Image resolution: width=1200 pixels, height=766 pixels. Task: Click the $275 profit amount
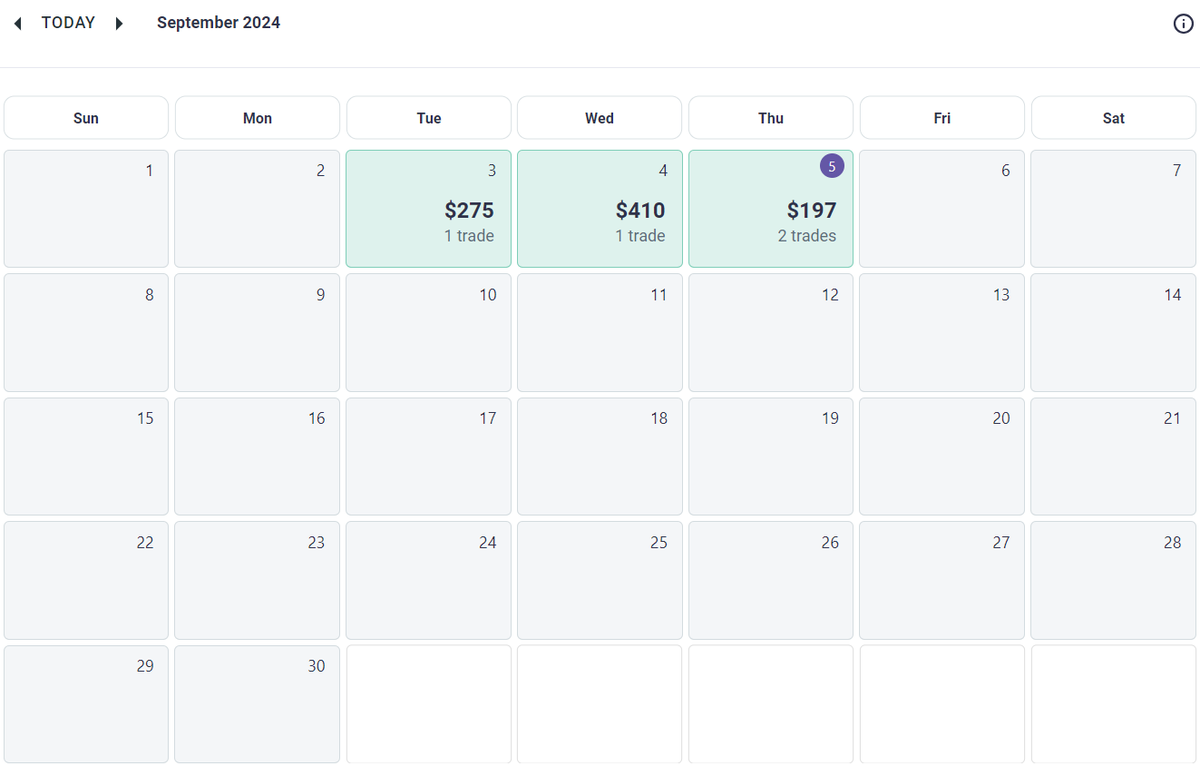click(x=469, y=210)
